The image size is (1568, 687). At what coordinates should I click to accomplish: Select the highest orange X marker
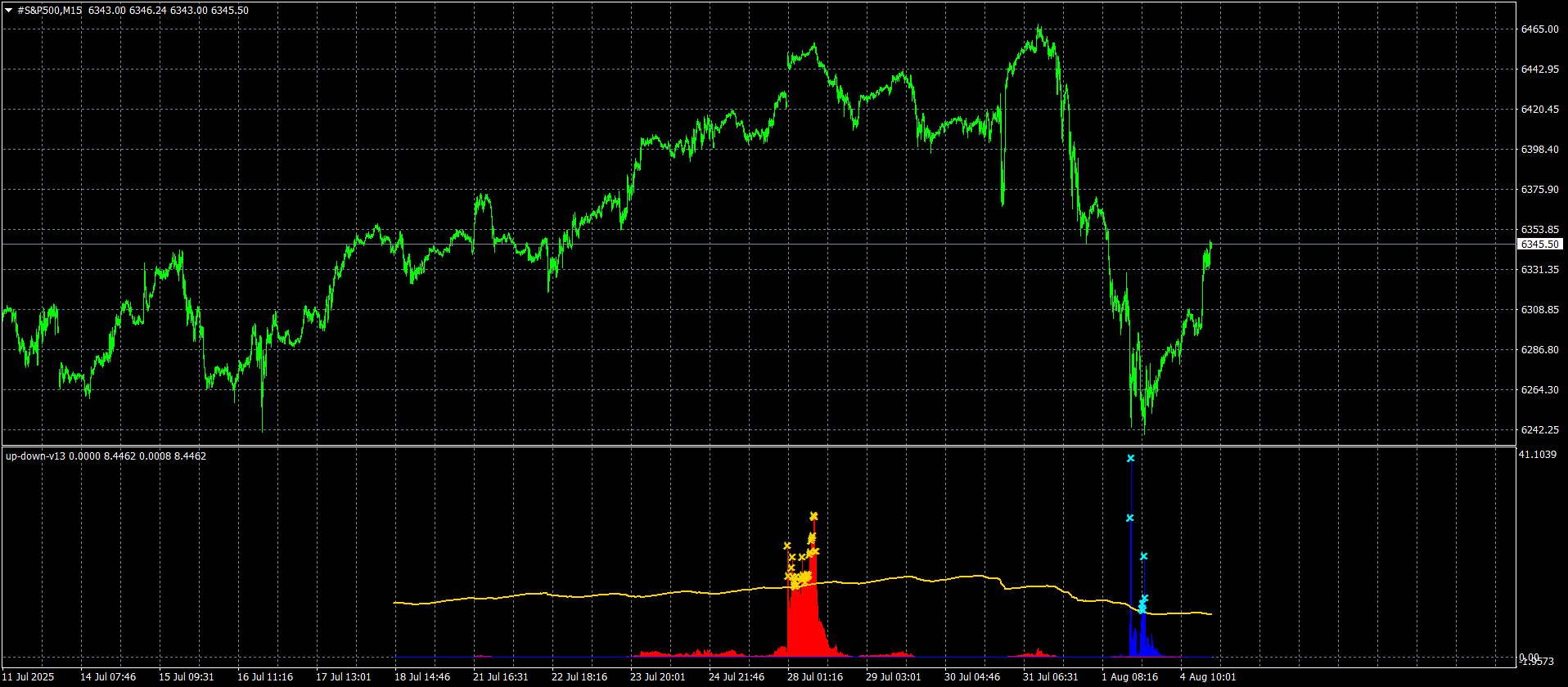(x=813, y=516)
